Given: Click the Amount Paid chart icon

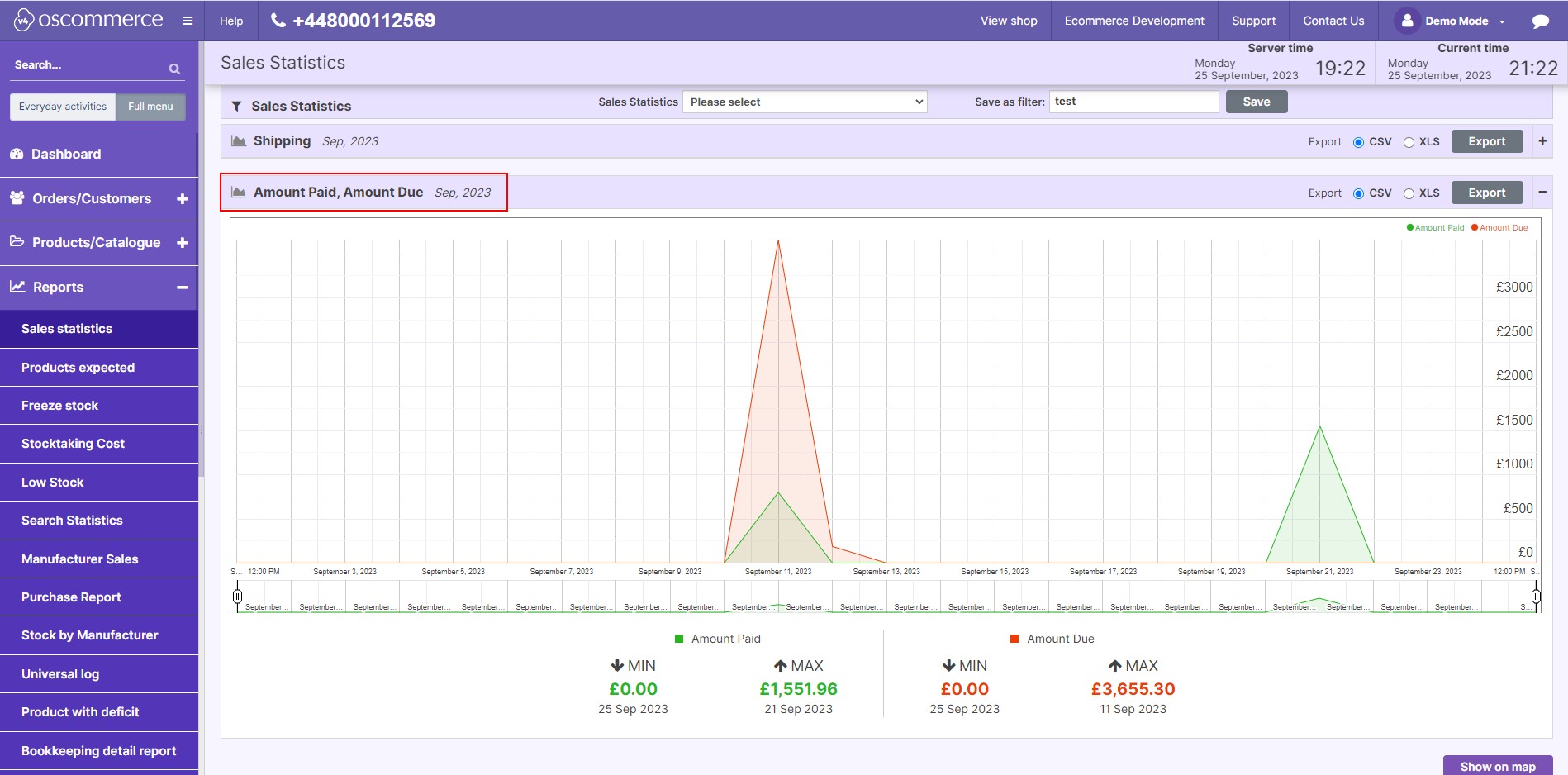Looking at the screenshot, I should click(x=239, y=192).
